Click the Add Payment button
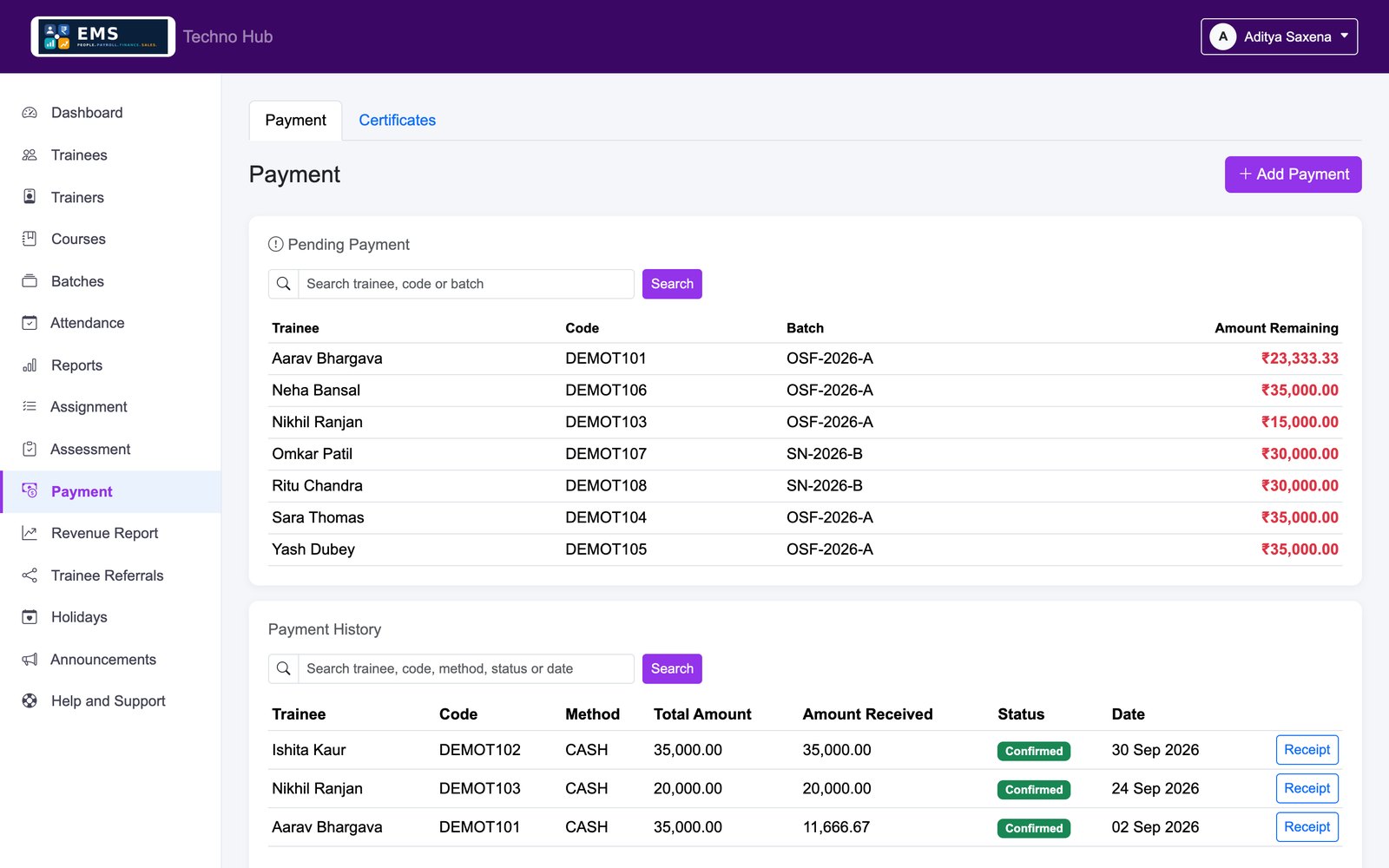Viewport: 1389px width, 868px height. (x=1293, y=174)
